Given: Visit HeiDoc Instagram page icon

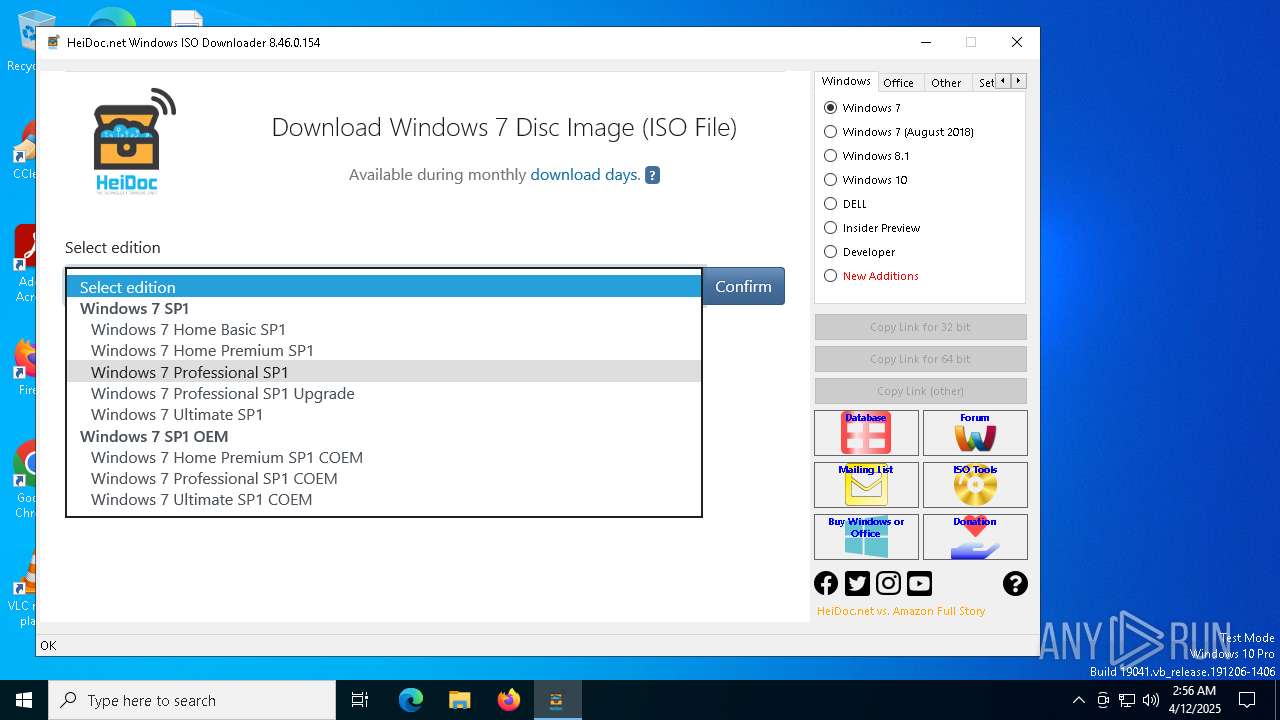Looking at the screenshot, I should point(888,583).
